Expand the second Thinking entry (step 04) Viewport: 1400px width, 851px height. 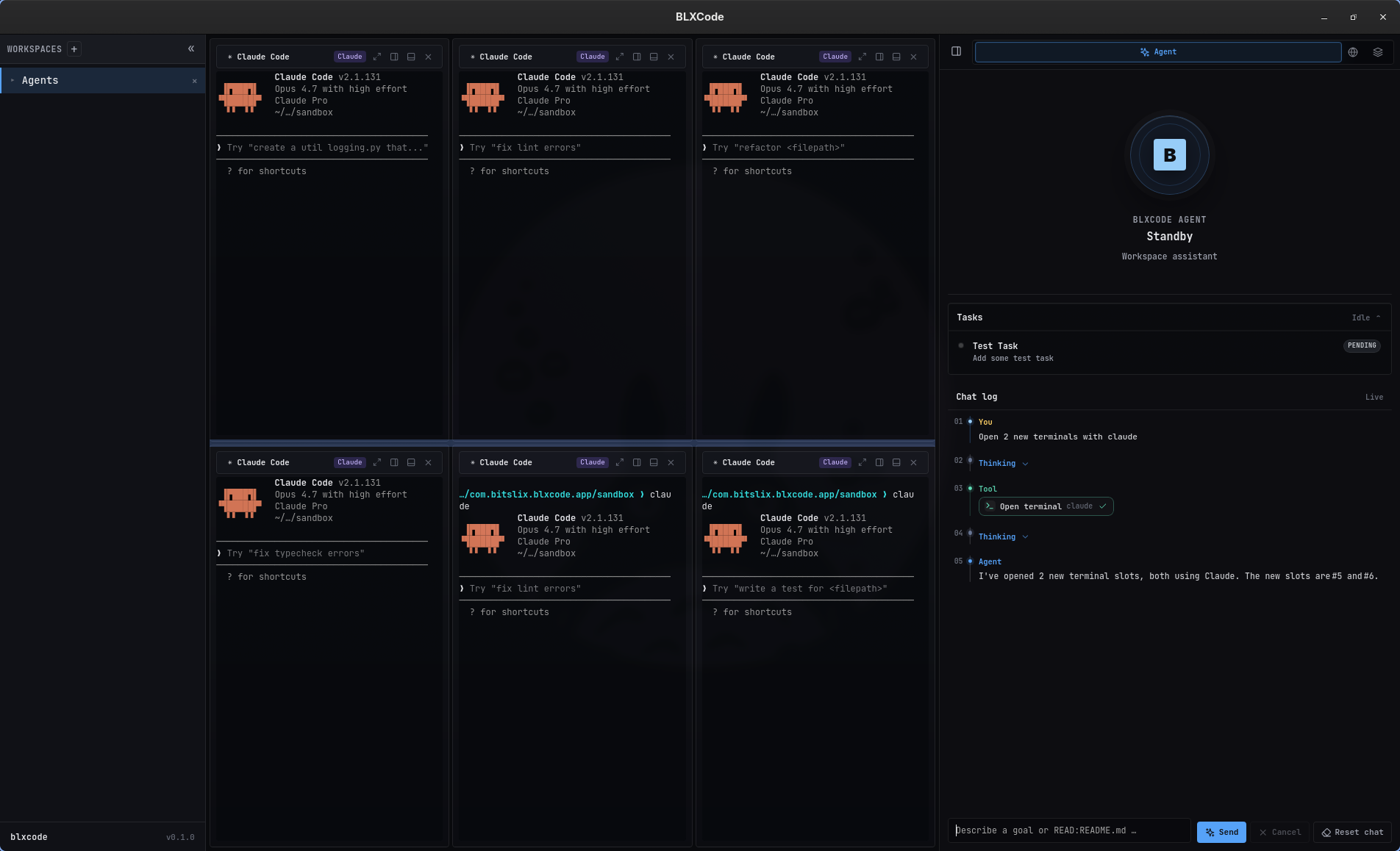[x=1003, y=536]
